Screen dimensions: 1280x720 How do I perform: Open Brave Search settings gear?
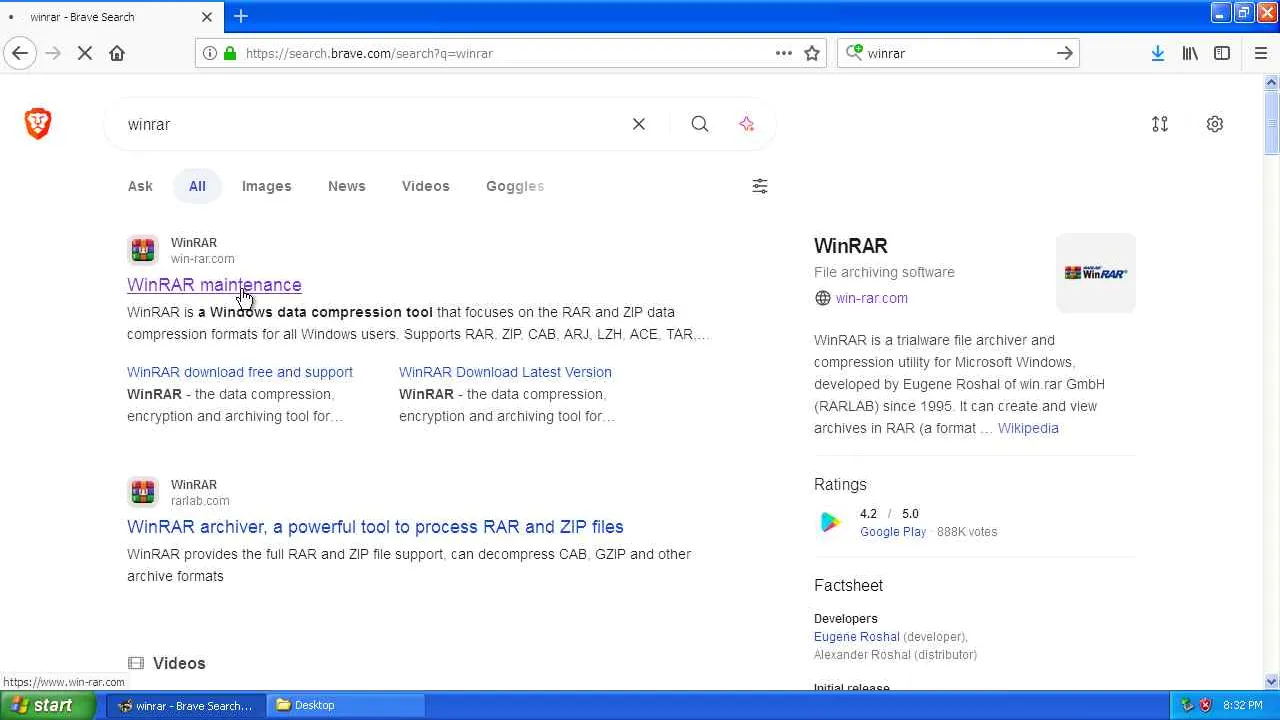(1215, 124)
